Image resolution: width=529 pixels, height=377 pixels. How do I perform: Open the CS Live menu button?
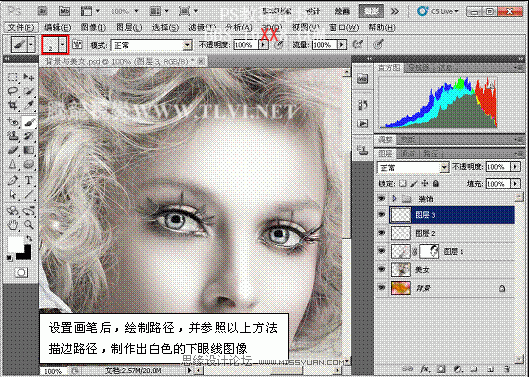(x=438, y=11)
